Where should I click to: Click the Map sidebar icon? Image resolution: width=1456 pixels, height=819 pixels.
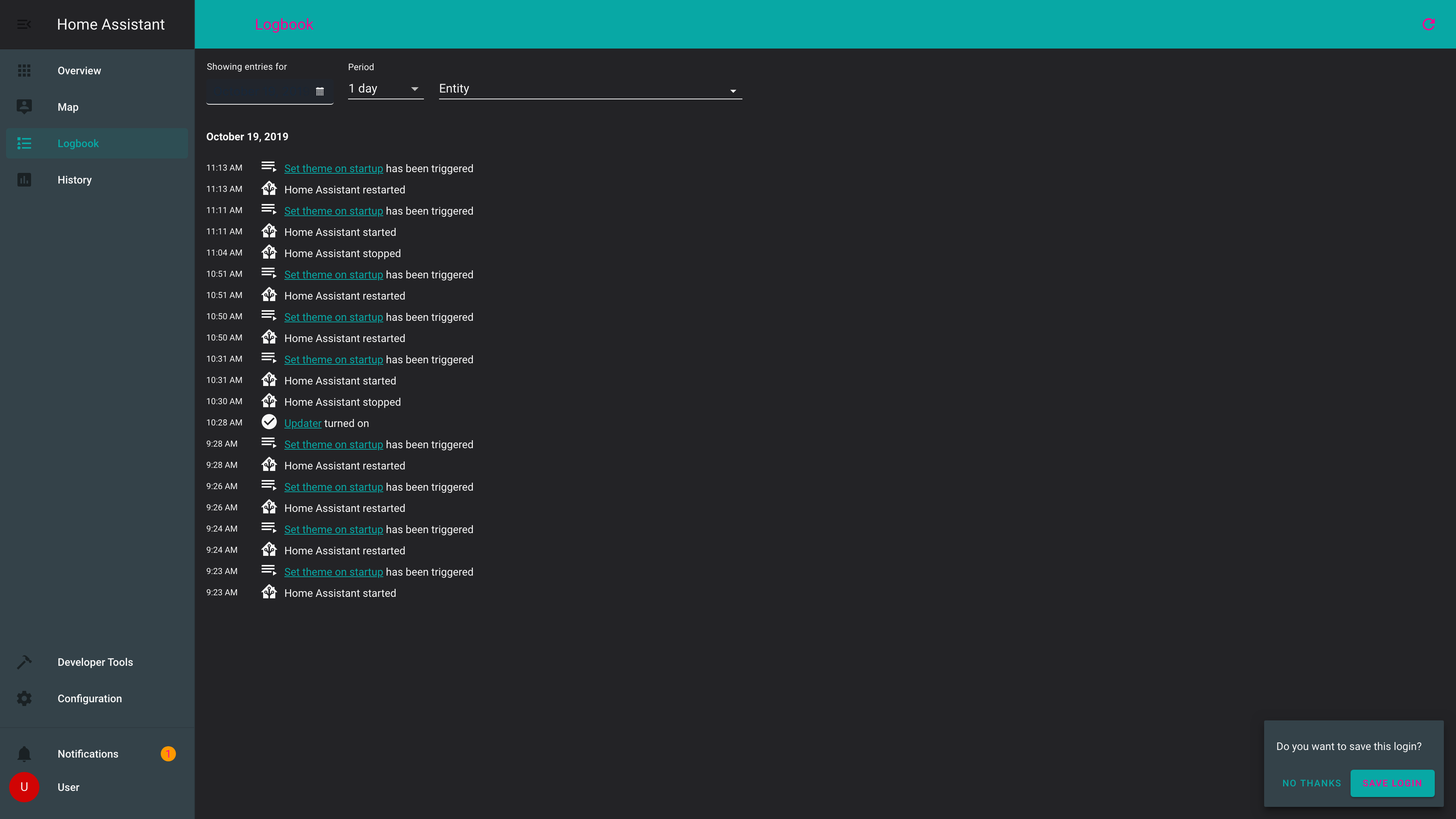click(x=24, y=107)
